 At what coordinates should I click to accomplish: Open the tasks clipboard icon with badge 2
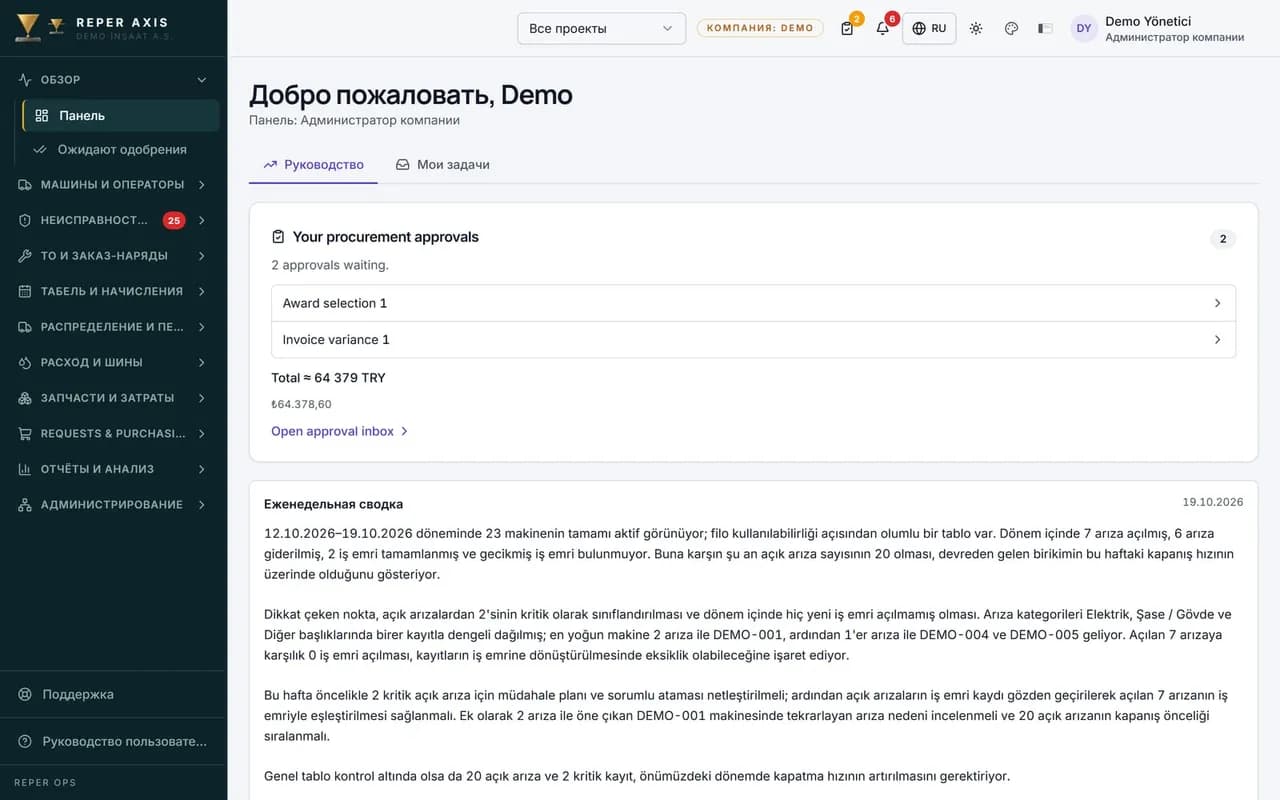pos(848,28)
